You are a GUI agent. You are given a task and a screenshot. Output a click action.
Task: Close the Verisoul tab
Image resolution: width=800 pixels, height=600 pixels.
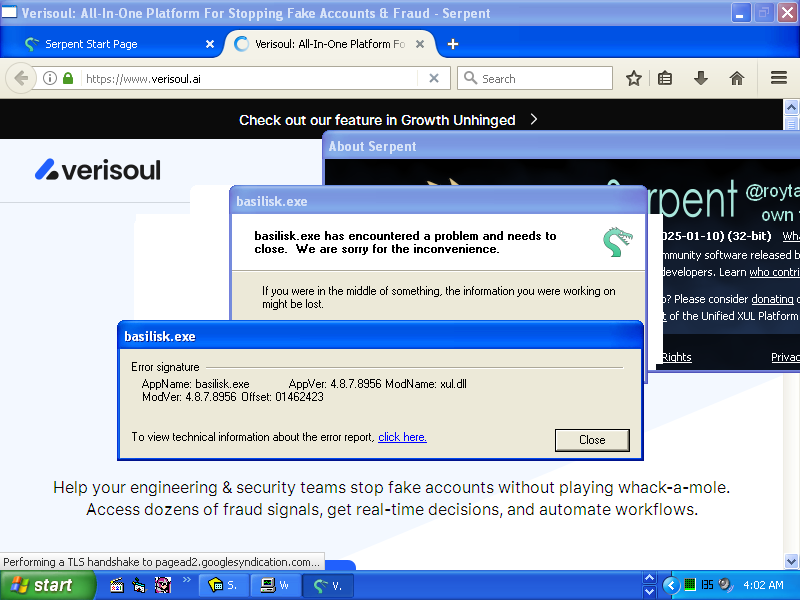[x=420, y=44]
